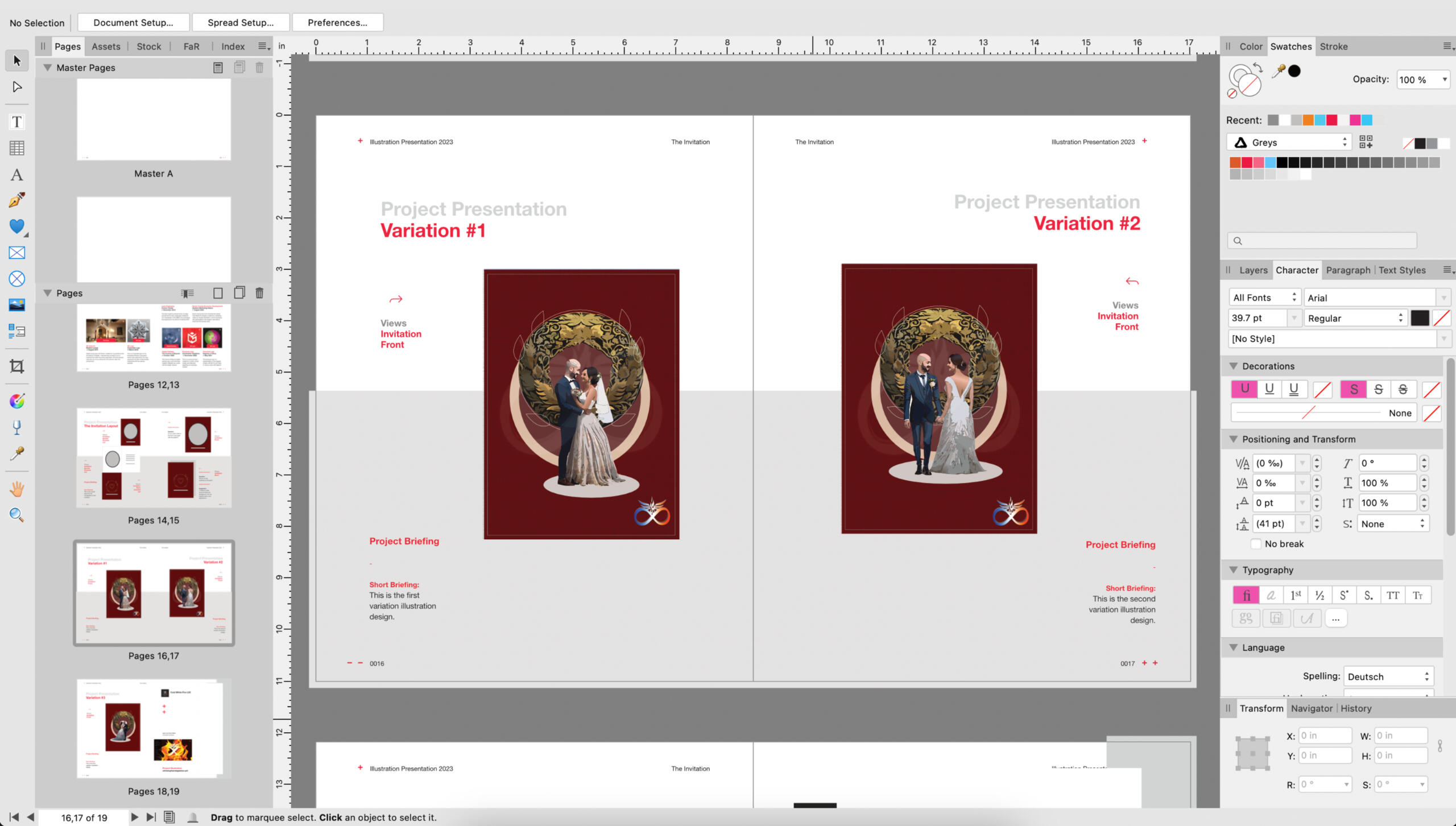Select the Move tool
1456x826 pixels.
(16, 60)
